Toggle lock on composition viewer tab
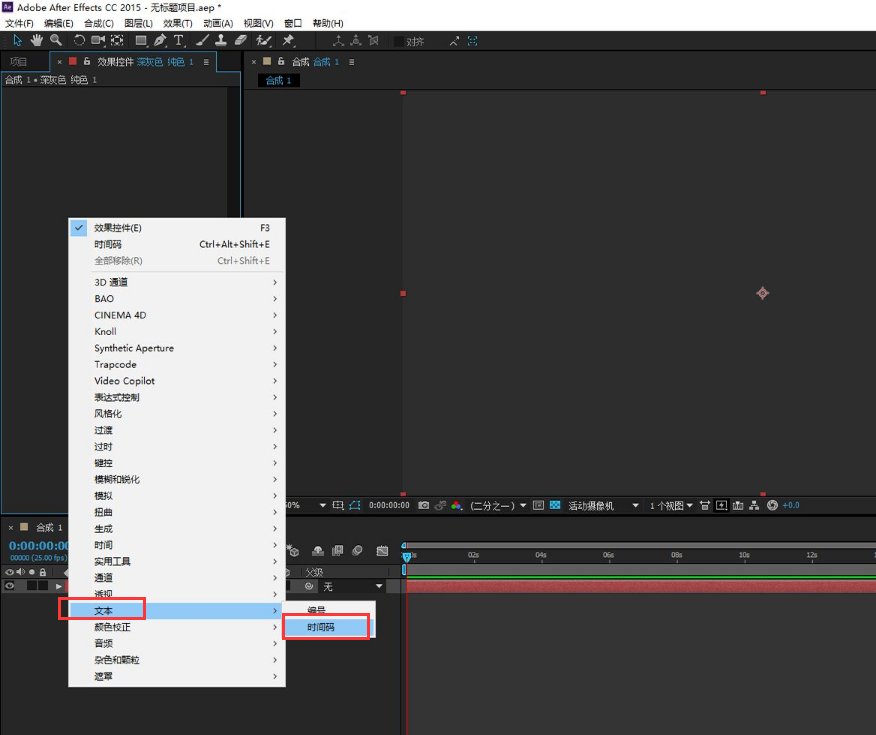The image size is (876, 735). pos(281,61)
